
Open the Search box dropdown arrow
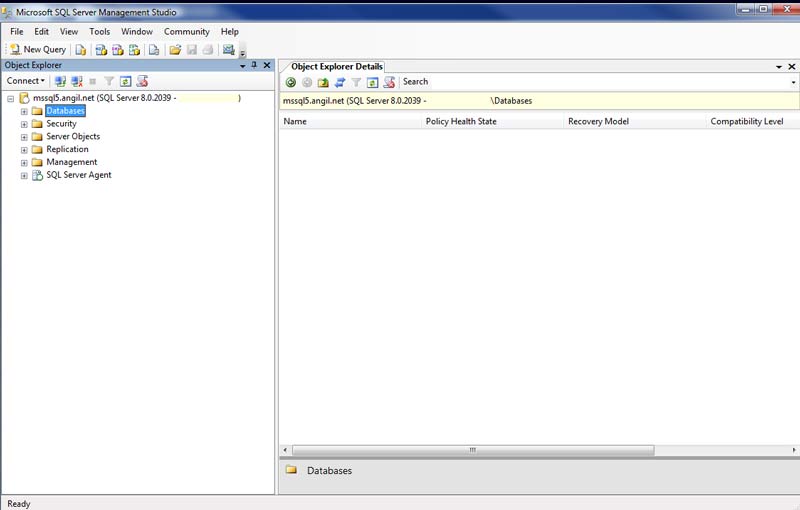(793, 82)
